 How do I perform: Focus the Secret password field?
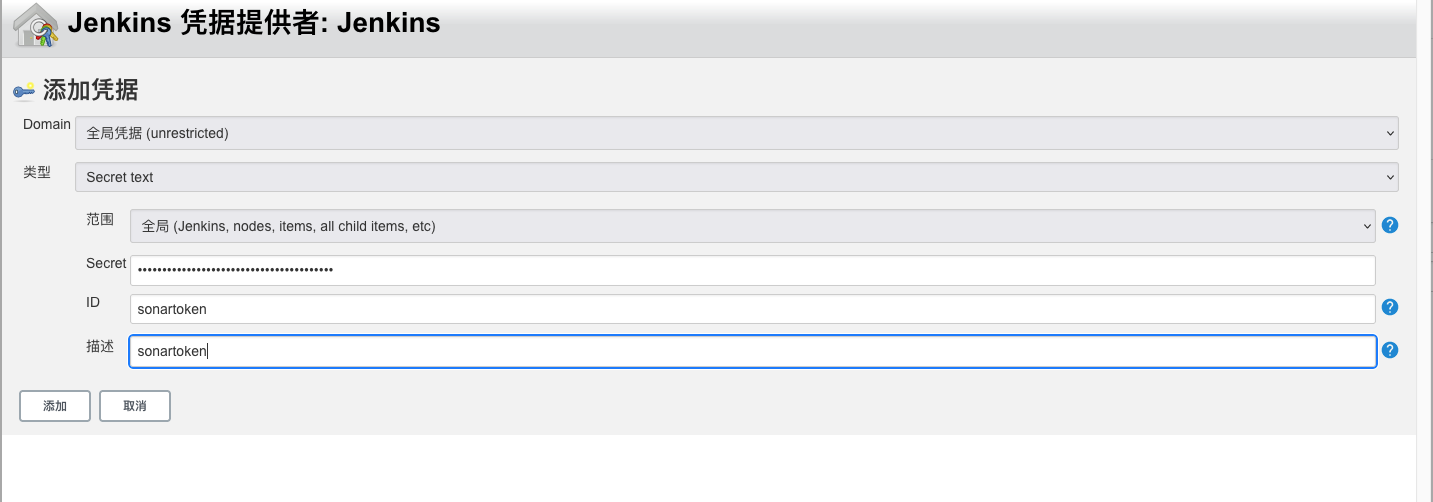click(x=752, y=270)
